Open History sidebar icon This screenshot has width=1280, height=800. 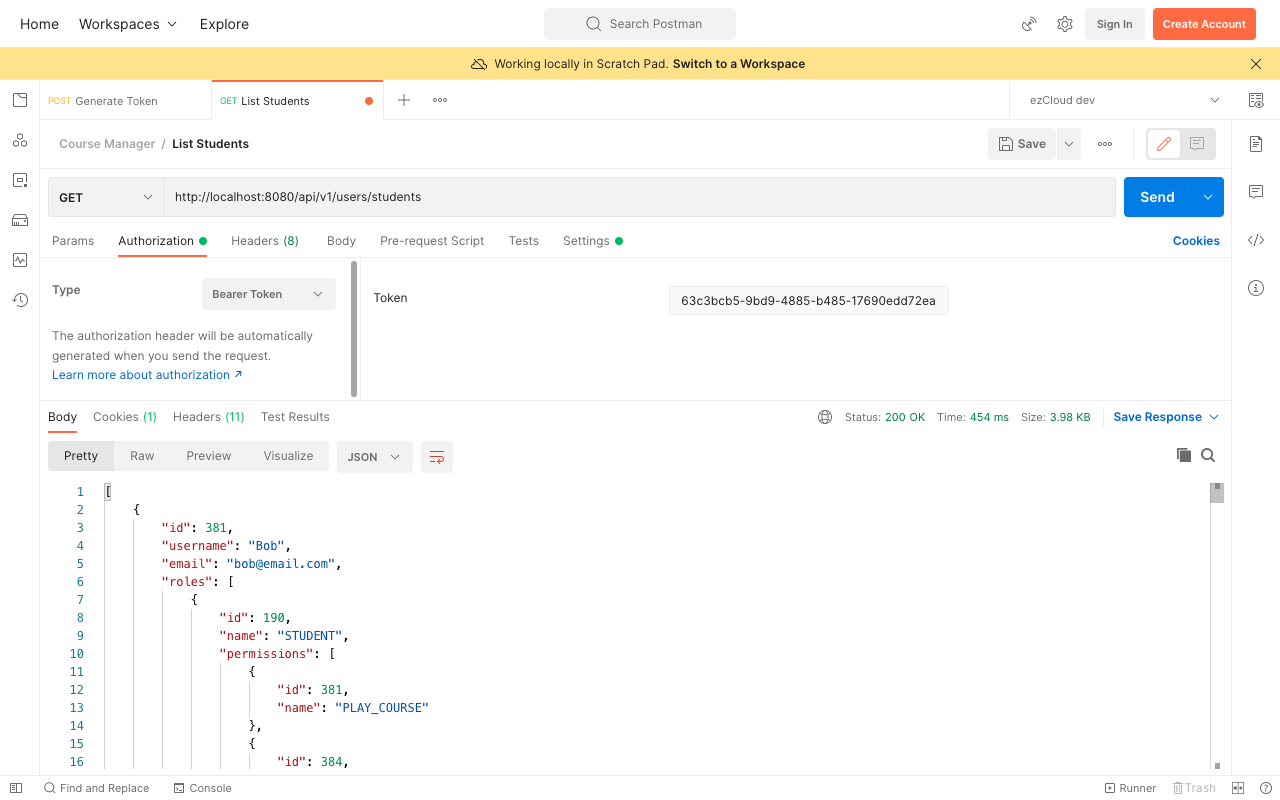pos(20,300)
